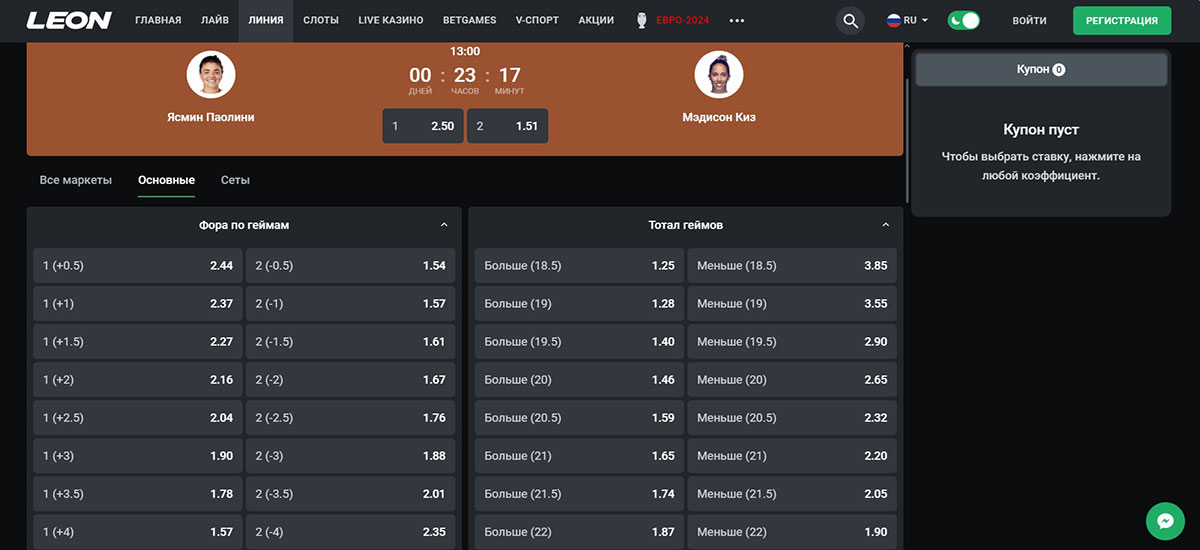Select Больше (20.5) at 1.59
This screenshot has width=1200, height=550.
click(x=580, y=418)
